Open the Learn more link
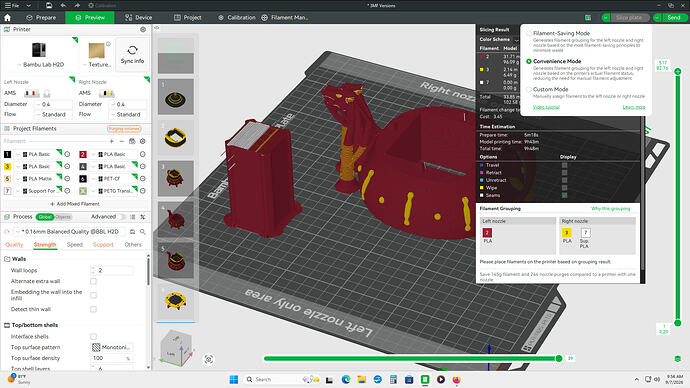 [634, 107]
